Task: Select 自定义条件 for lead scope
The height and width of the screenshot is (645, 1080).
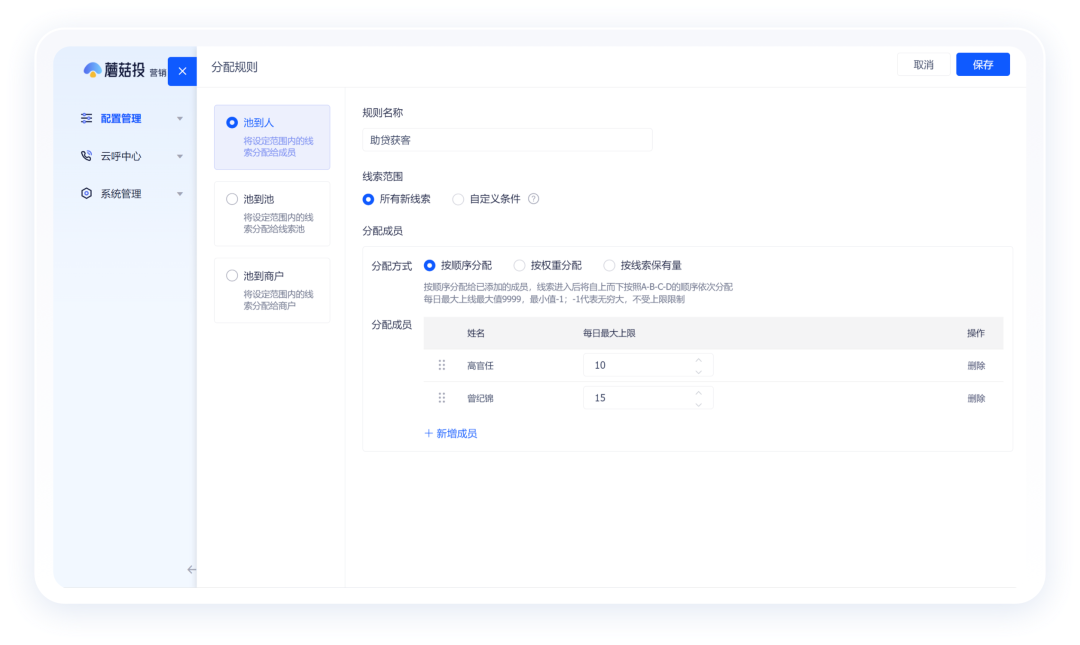Action: click(458, 198)
